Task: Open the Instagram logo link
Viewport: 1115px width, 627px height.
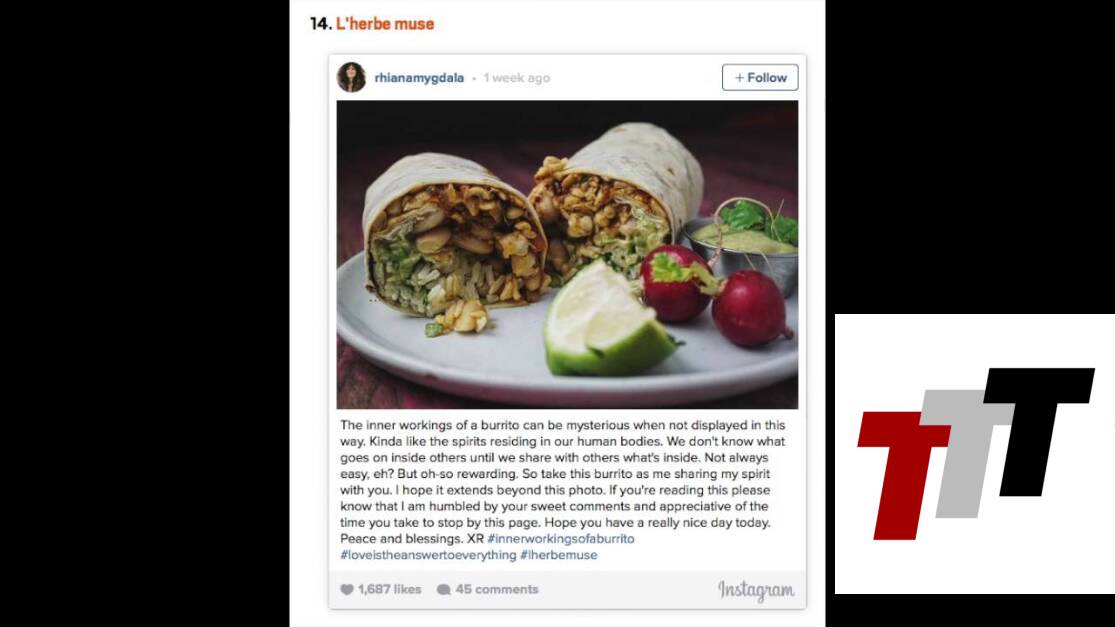Action: tap(756, 590)
